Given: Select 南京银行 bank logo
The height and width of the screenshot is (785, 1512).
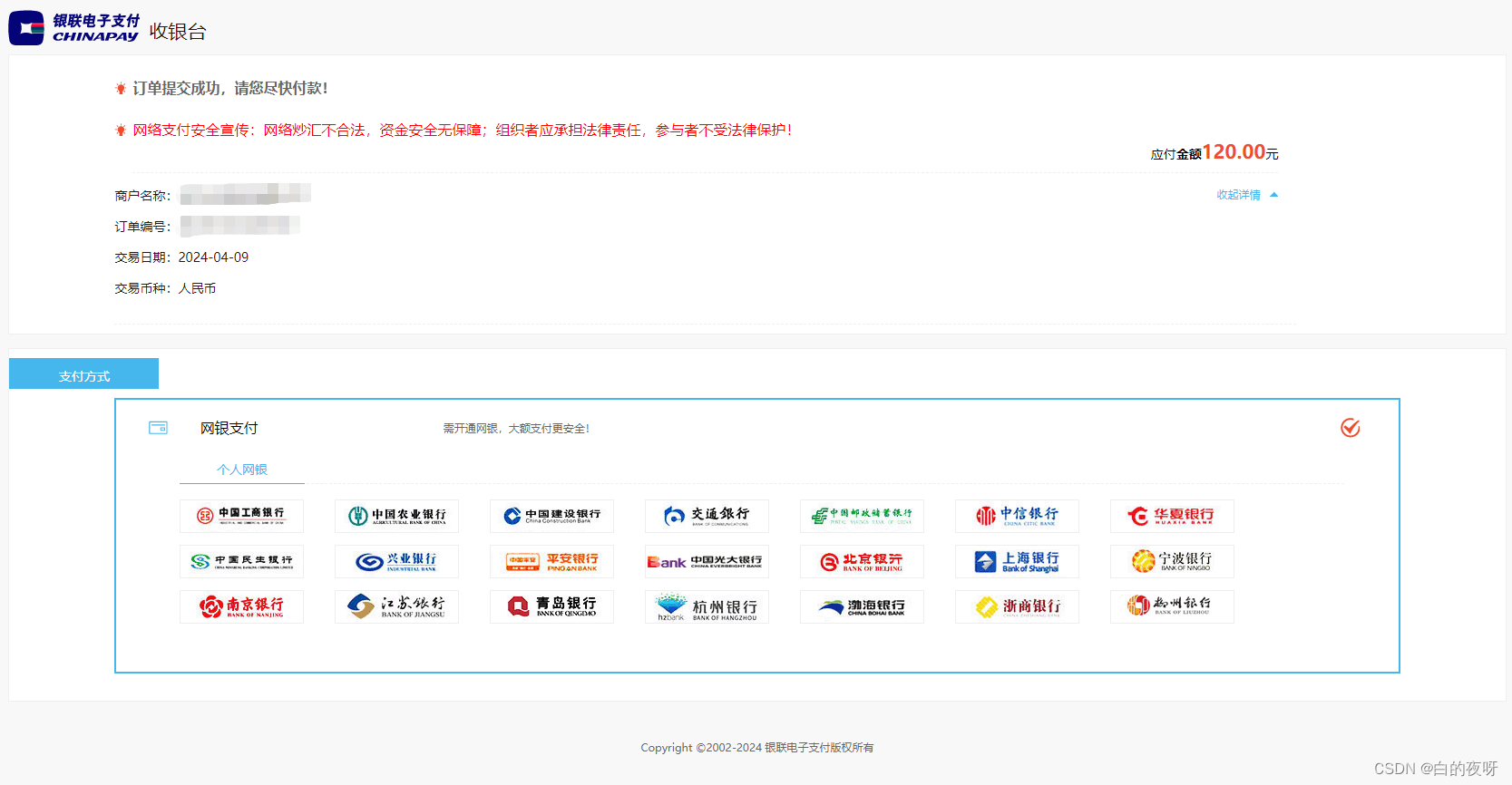Looking at the screenshot, I should (241, 606).
